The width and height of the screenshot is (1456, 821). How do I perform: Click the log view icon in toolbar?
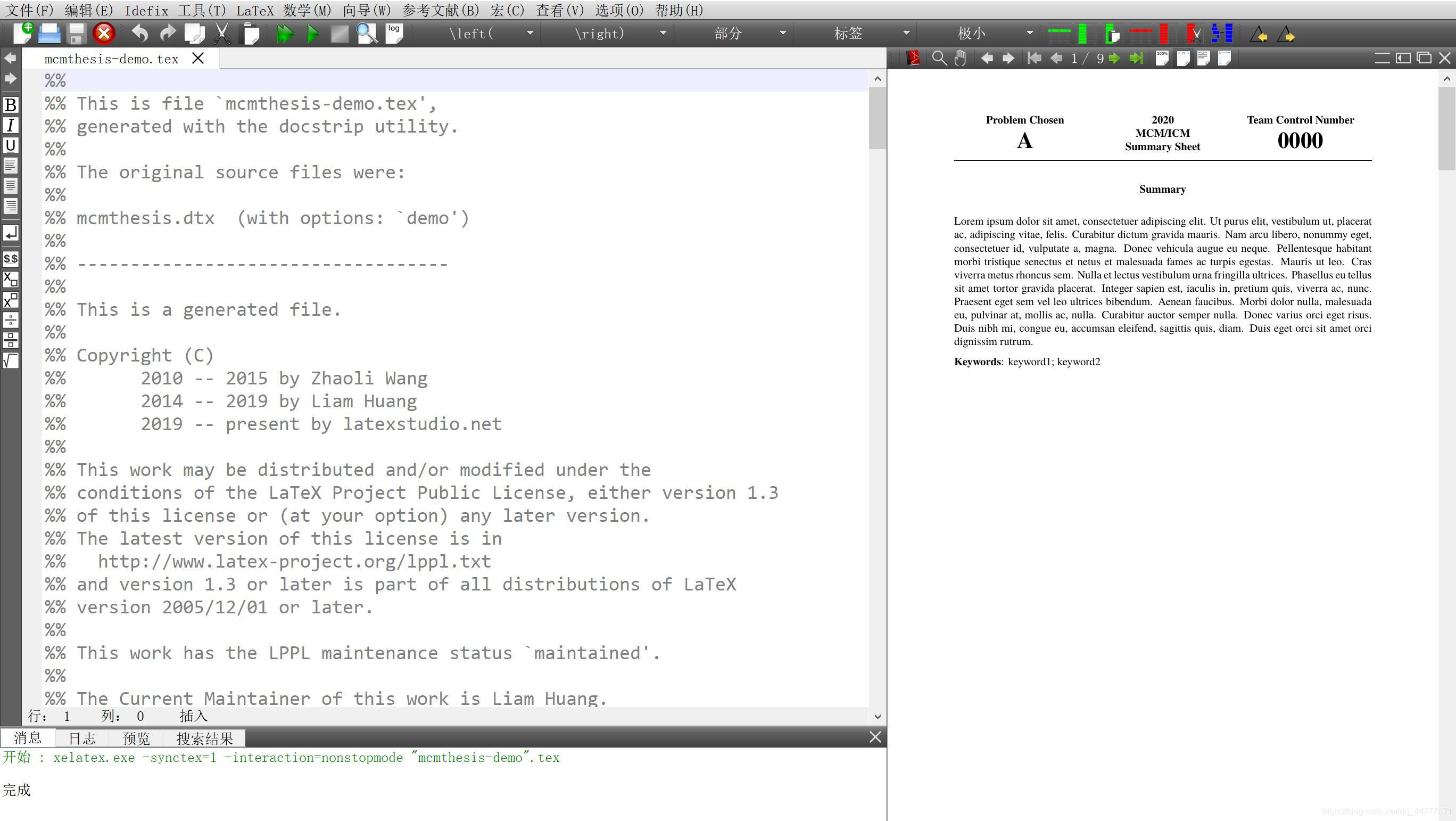395,34
